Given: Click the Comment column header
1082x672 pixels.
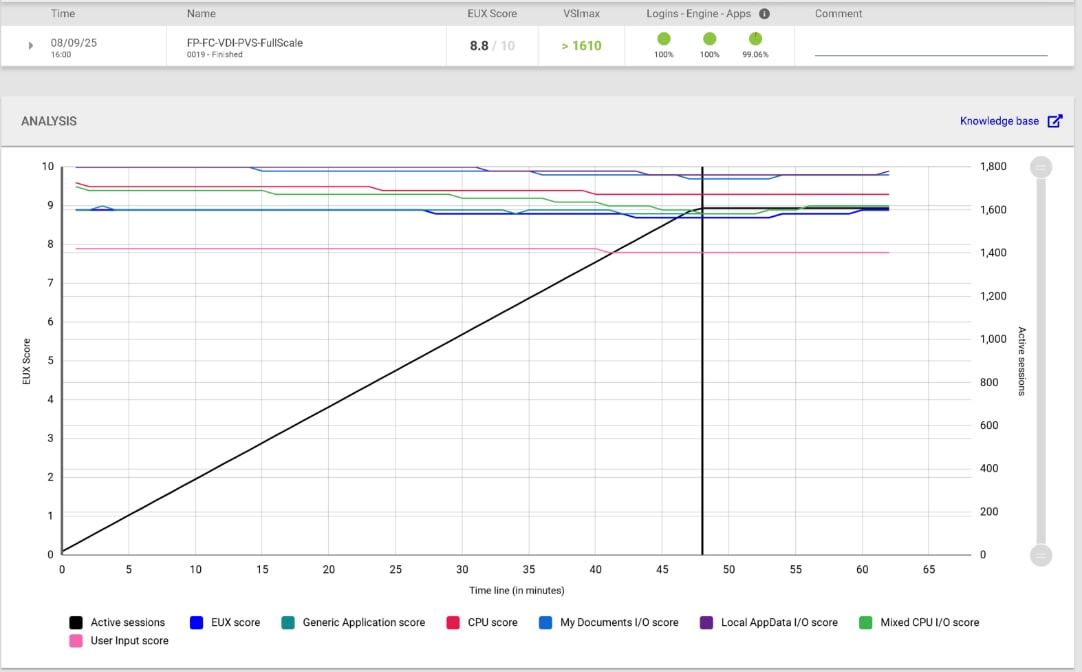Looking at the screenshot, I should click(x=838, y=14).
